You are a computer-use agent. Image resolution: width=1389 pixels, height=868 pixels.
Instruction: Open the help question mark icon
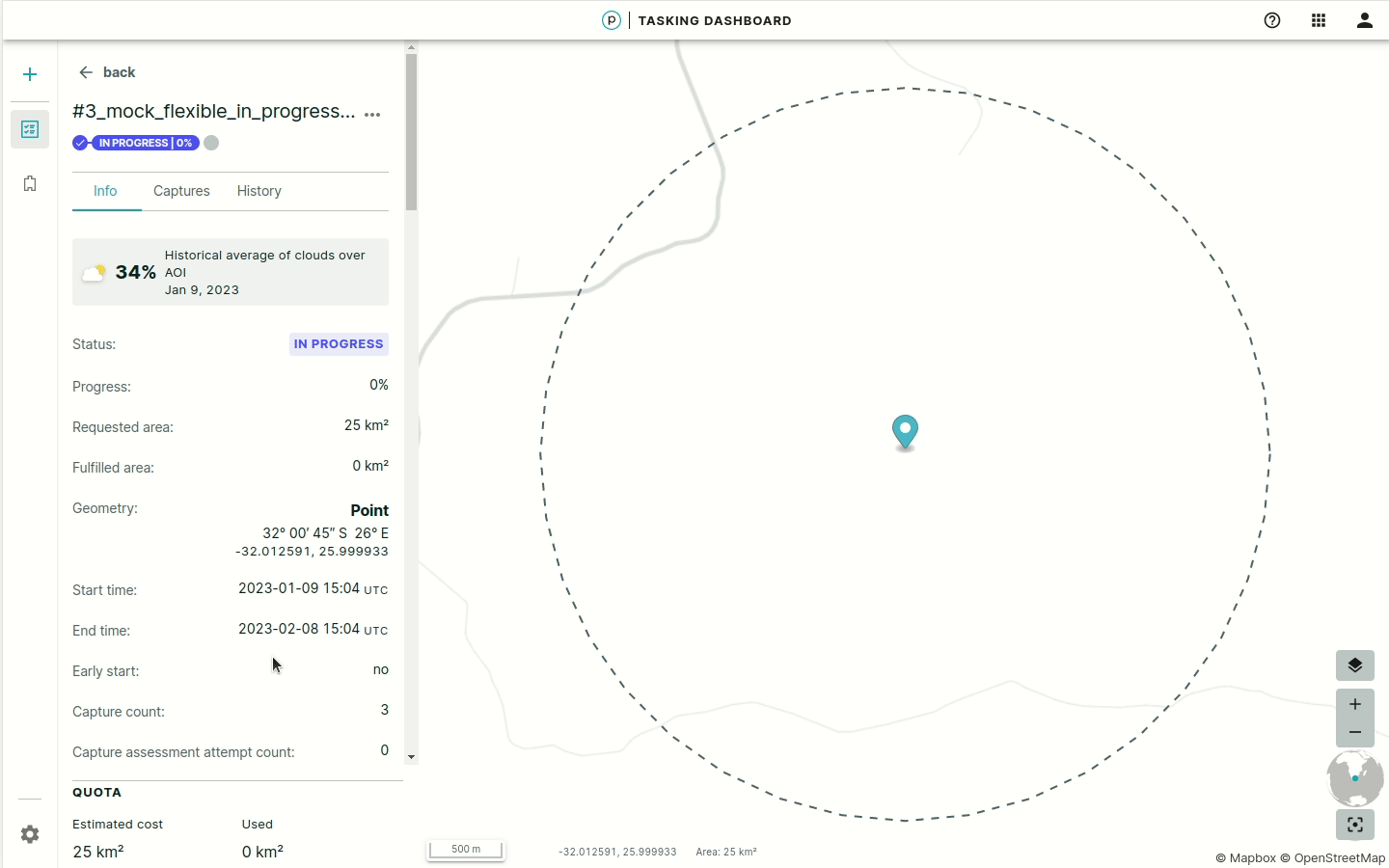[x=1272, y=20]
